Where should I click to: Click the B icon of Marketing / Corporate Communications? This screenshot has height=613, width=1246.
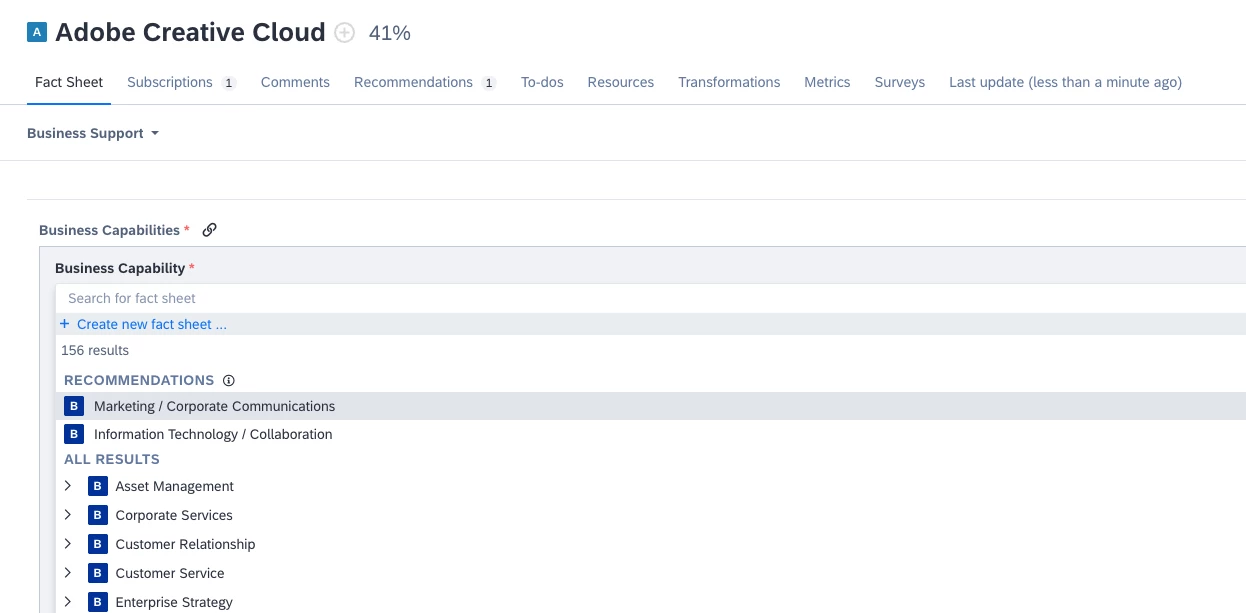74,406
